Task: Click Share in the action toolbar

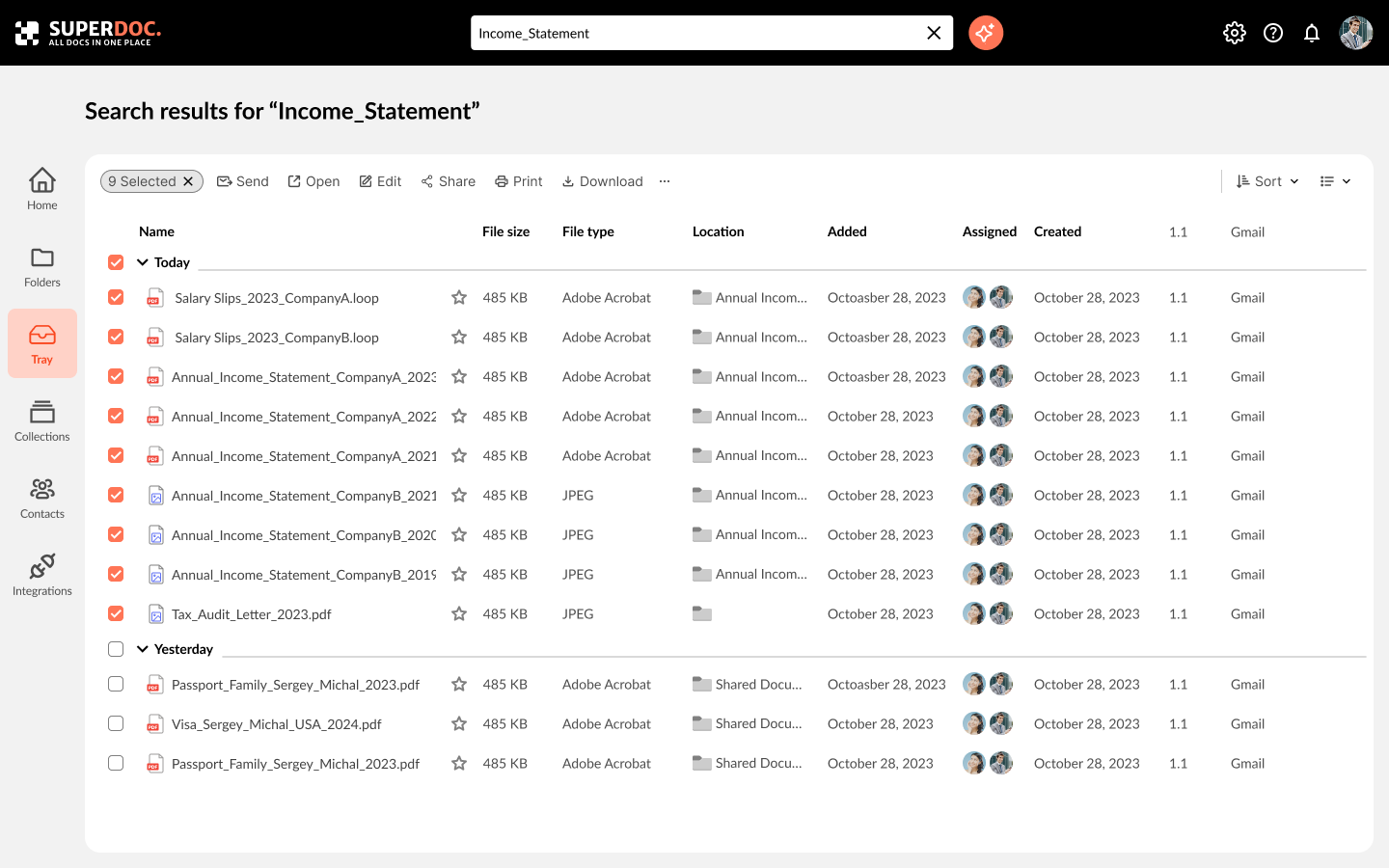Action: pos(448,181)
